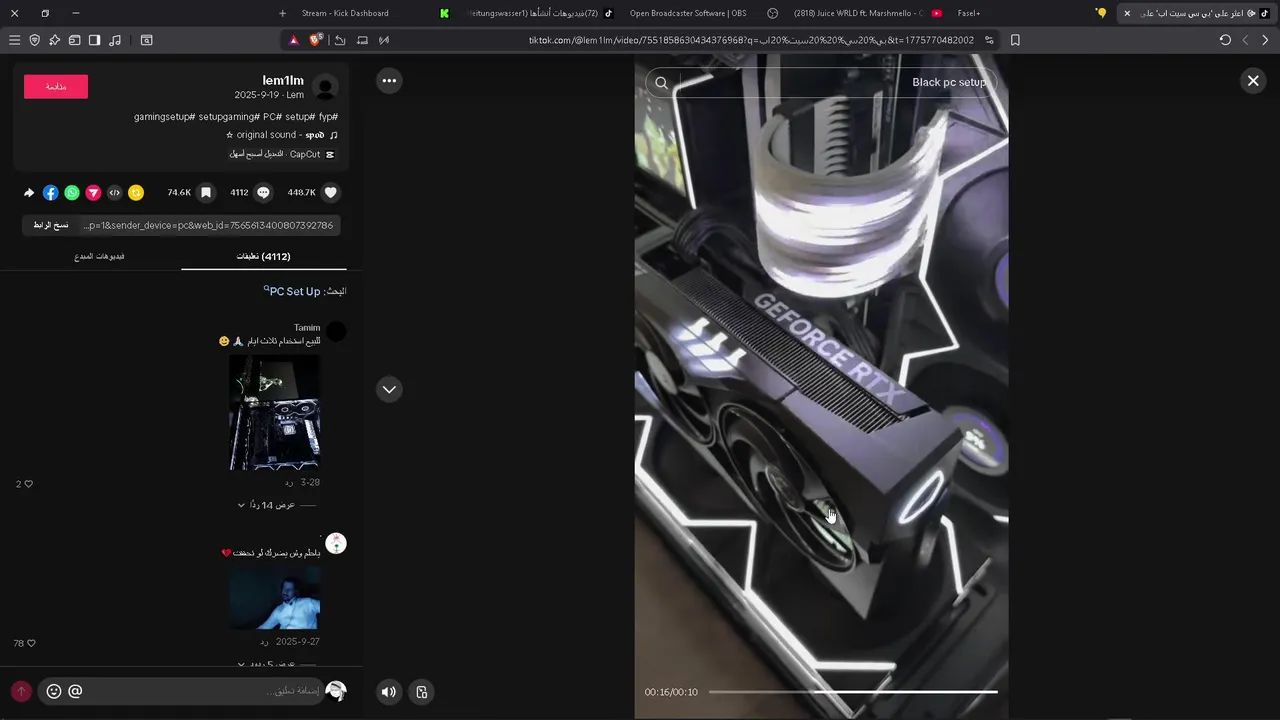
Task: Open the browser pin extensions icon
Action: (54, 40)
